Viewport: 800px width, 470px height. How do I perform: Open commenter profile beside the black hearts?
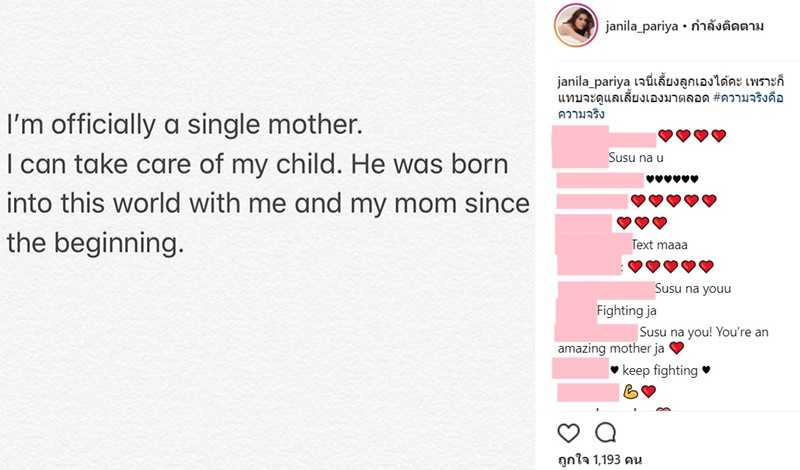(598, 179)
